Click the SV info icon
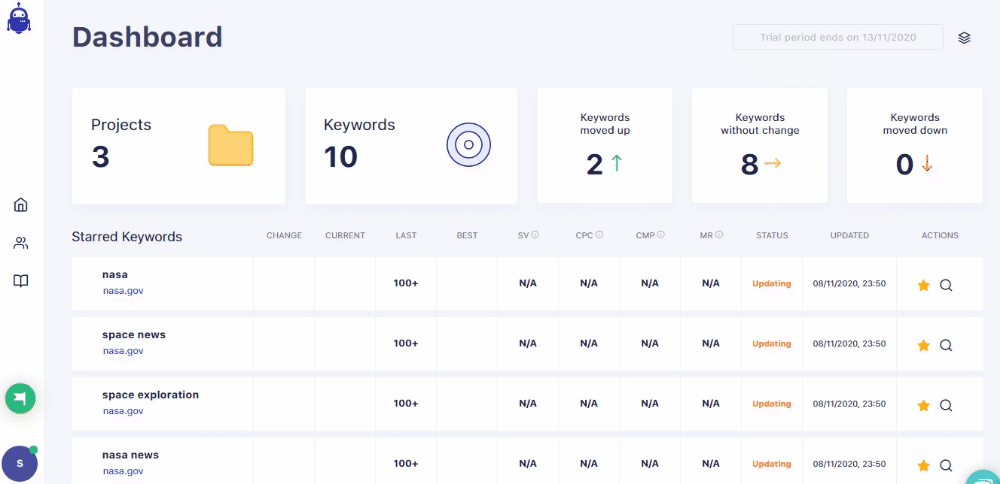This screenshot has width=1000, height=484. (535, 235)
